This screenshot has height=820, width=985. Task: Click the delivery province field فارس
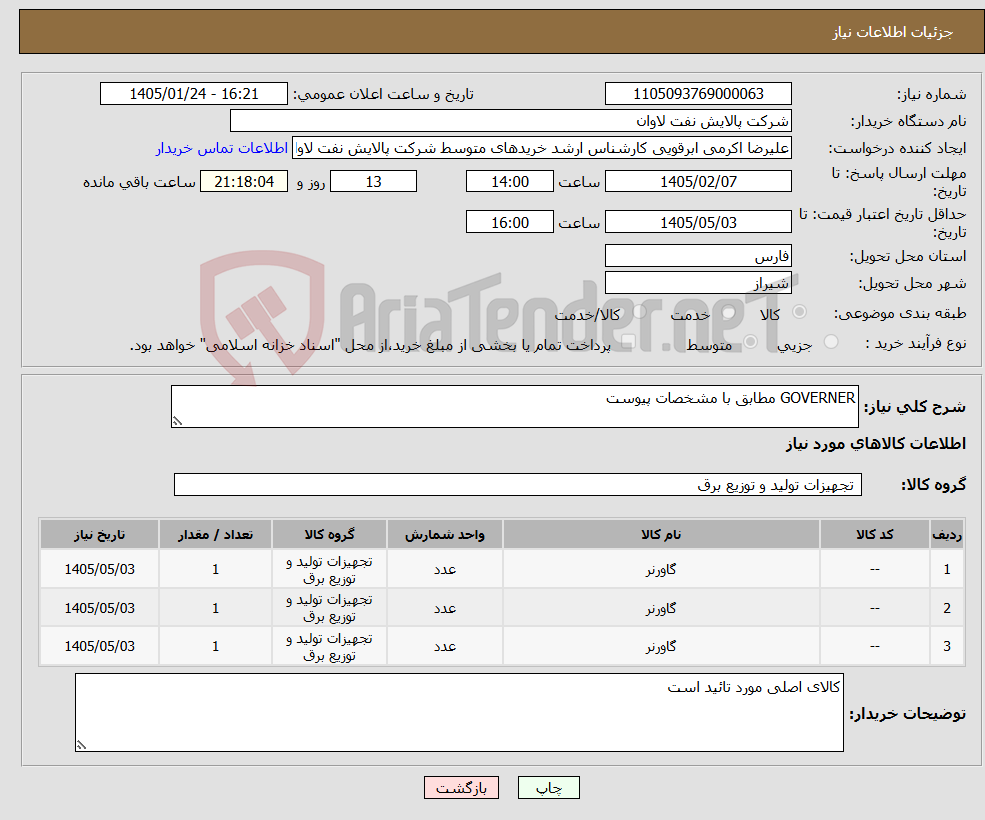click(698, 256)
